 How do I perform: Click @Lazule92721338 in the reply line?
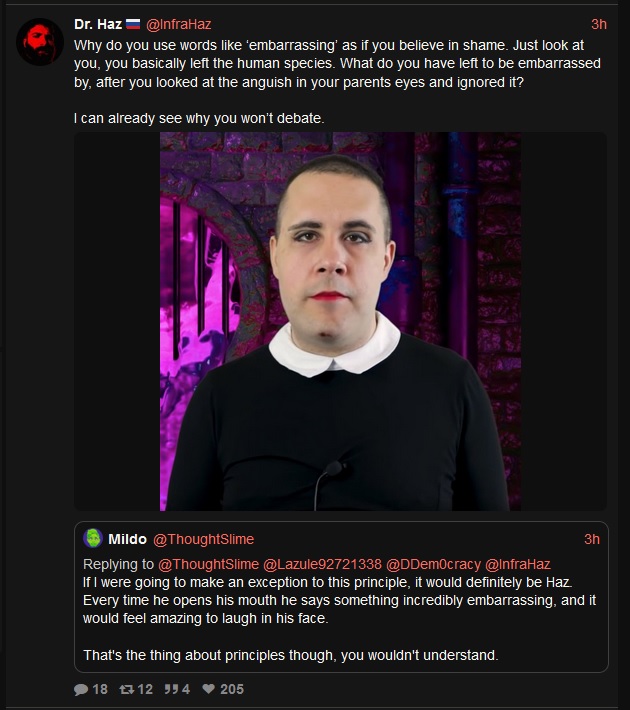[322, 564]
